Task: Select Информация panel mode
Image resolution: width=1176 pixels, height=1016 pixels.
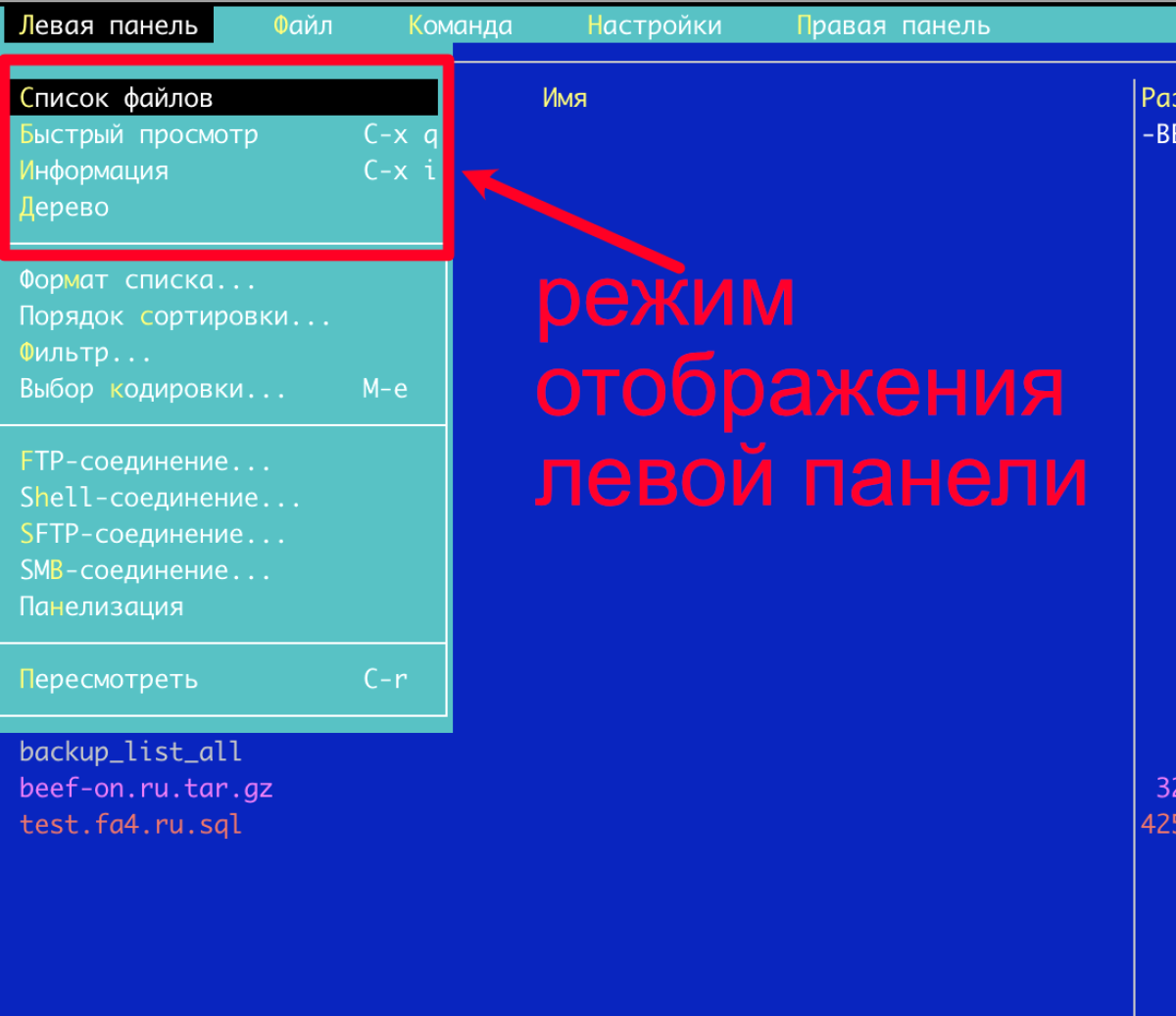Action: (x=94, y=170)
